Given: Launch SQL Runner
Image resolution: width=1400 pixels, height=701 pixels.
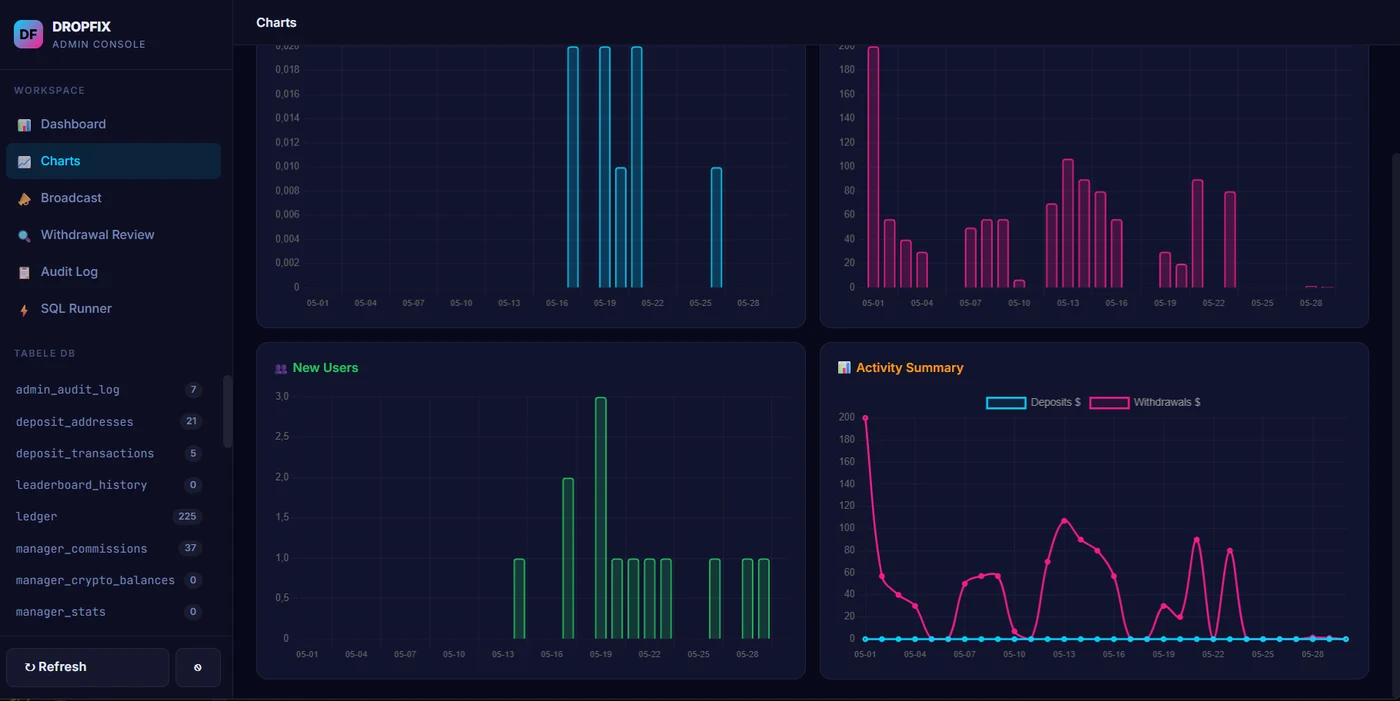Looking at the screenshot, I should (114, 309).
